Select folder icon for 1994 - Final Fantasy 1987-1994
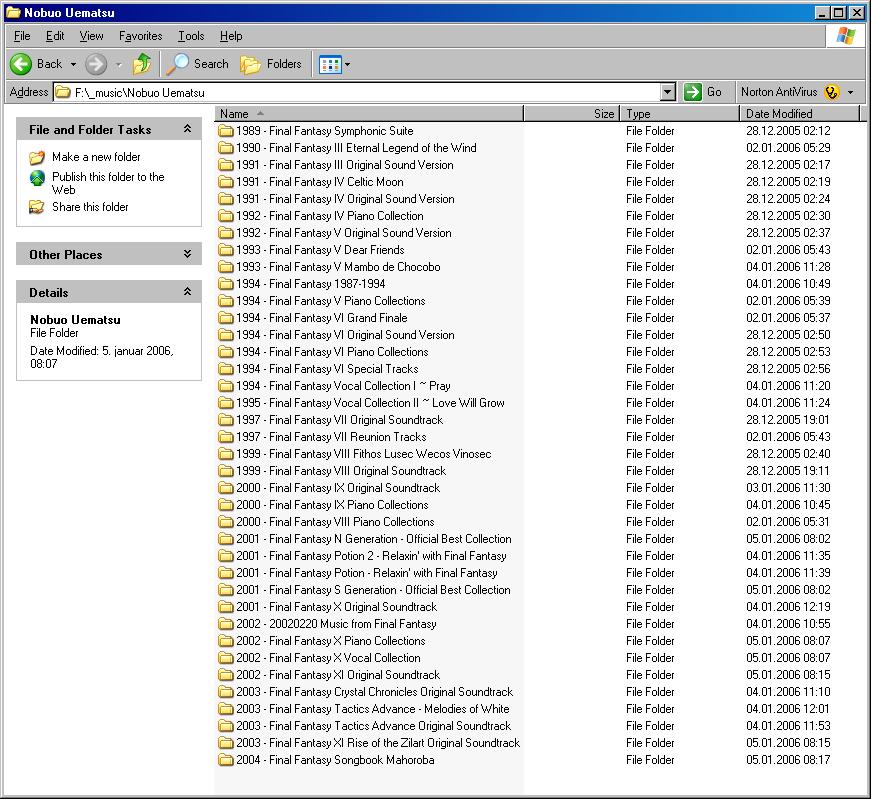 [226, 284]
